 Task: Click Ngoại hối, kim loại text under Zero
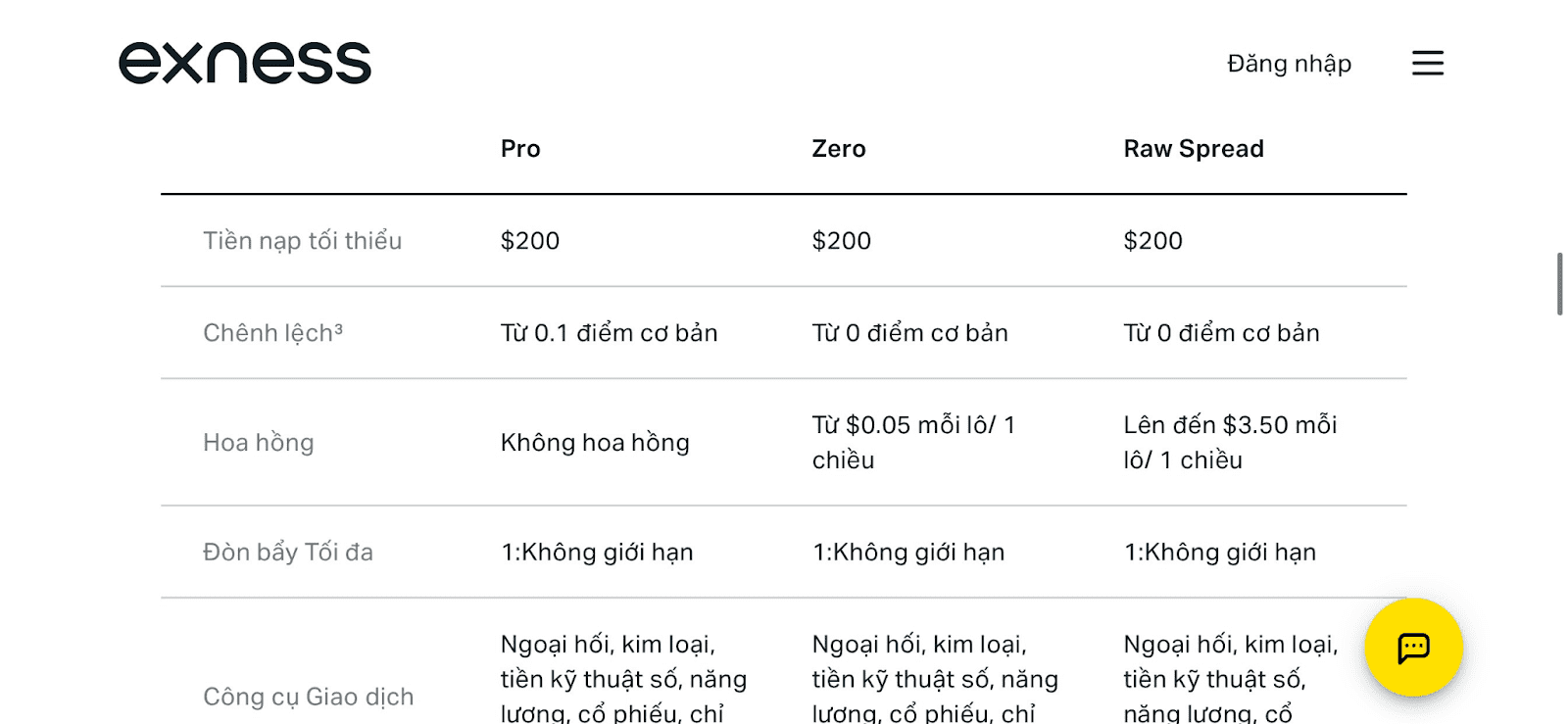[919, 644]
